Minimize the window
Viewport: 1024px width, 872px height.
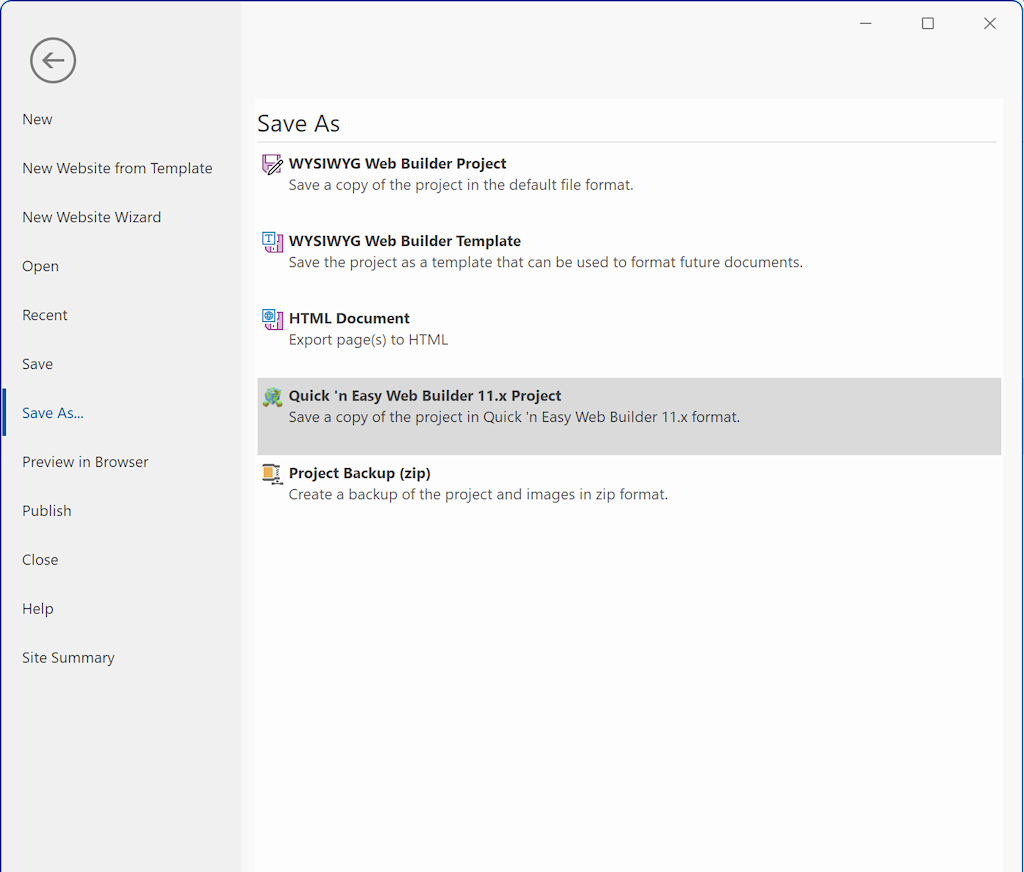[866, 24]
